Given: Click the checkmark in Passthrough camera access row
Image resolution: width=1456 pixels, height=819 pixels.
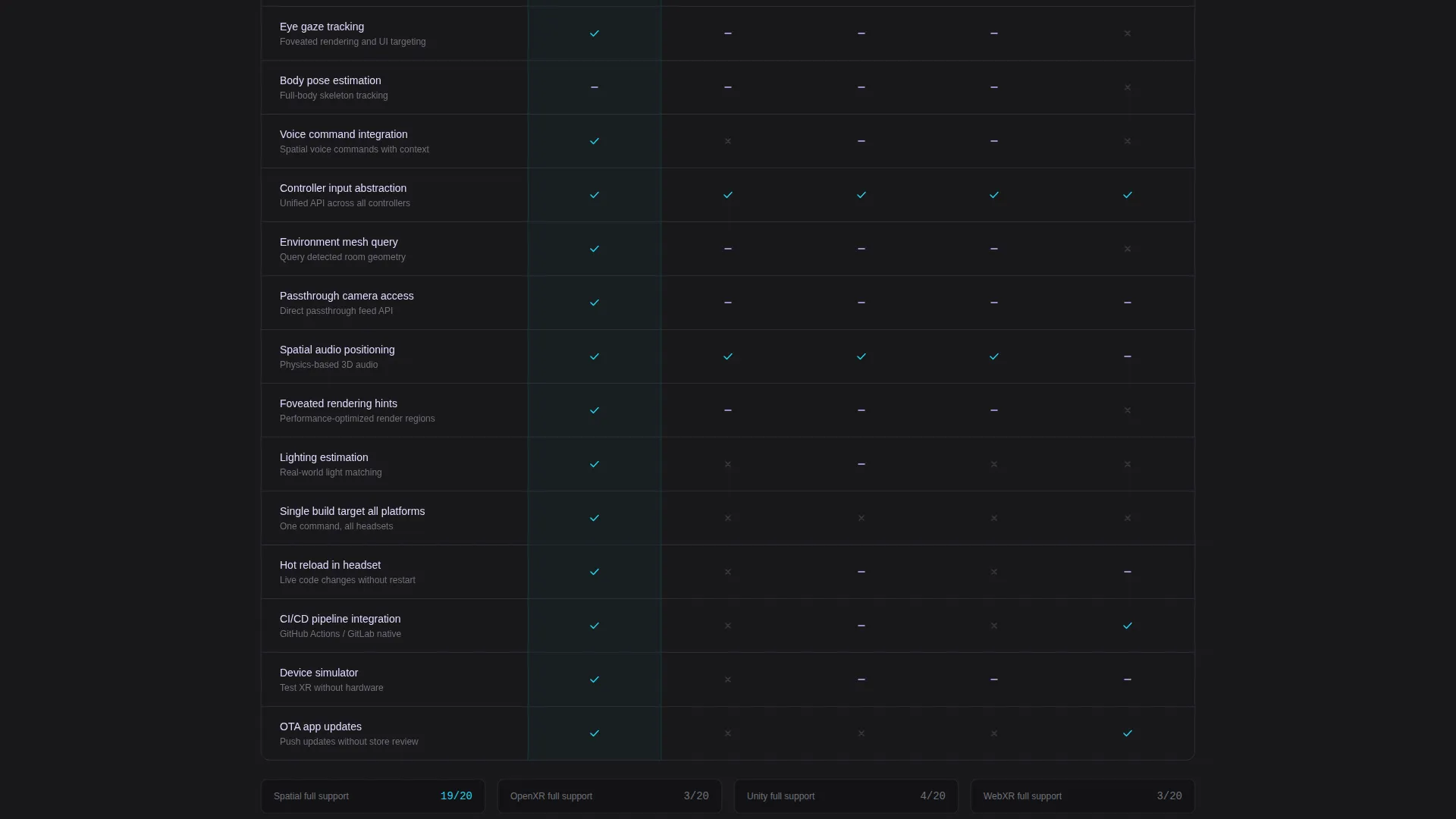Looking at the screenshot, I should 595,303.
